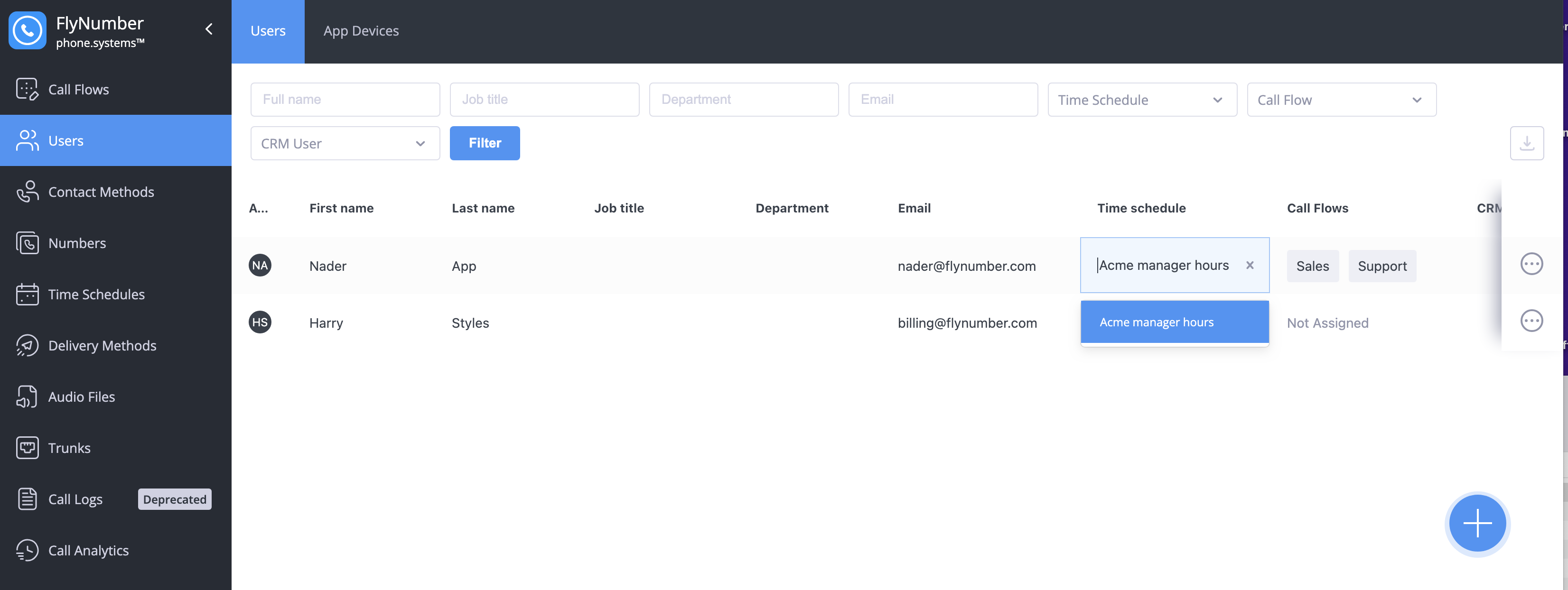Click the Last name column header
1568x590 pixels.
(483, 208)
